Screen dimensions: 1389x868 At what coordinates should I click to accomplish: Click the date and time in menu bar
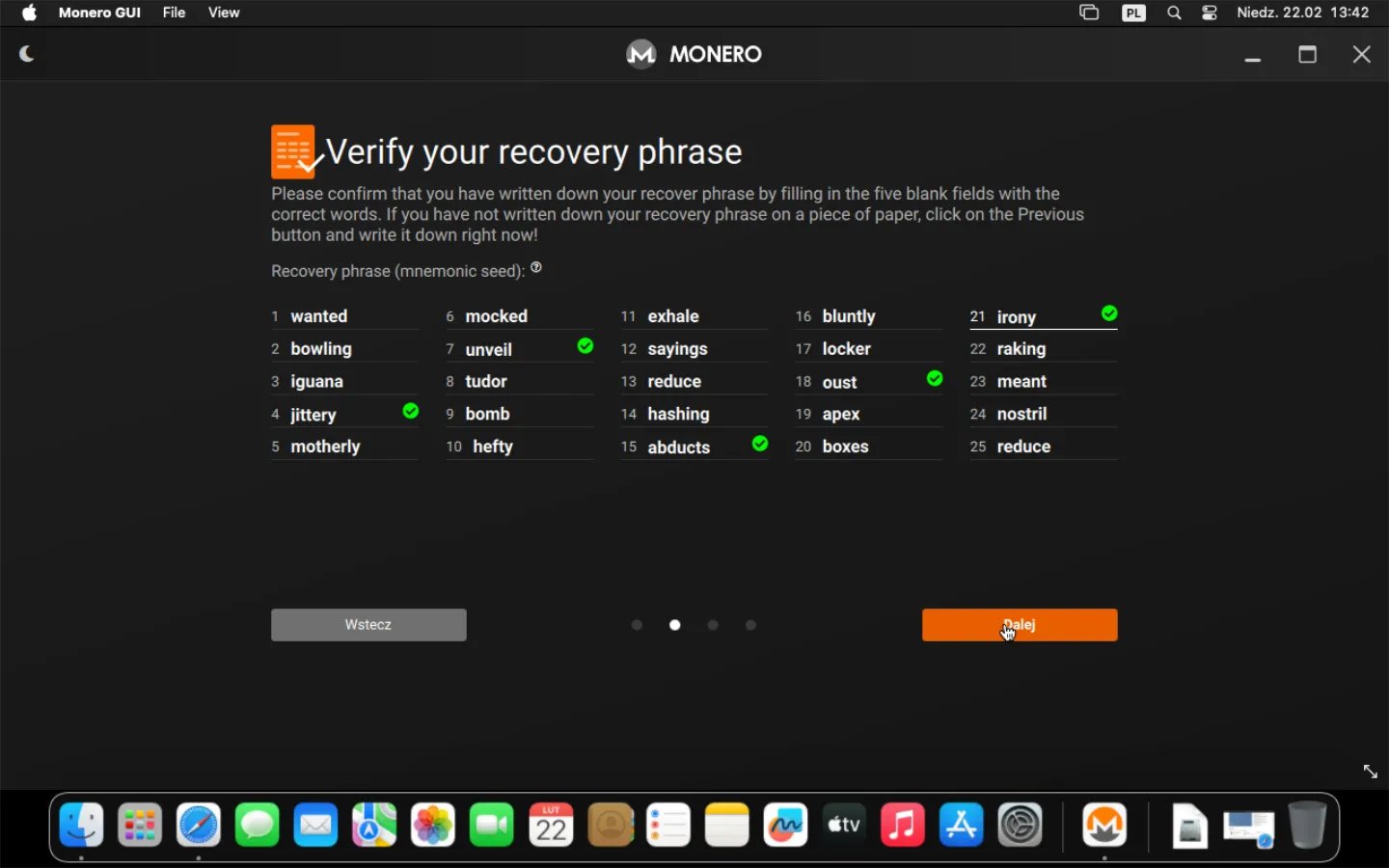point(1303,13)
